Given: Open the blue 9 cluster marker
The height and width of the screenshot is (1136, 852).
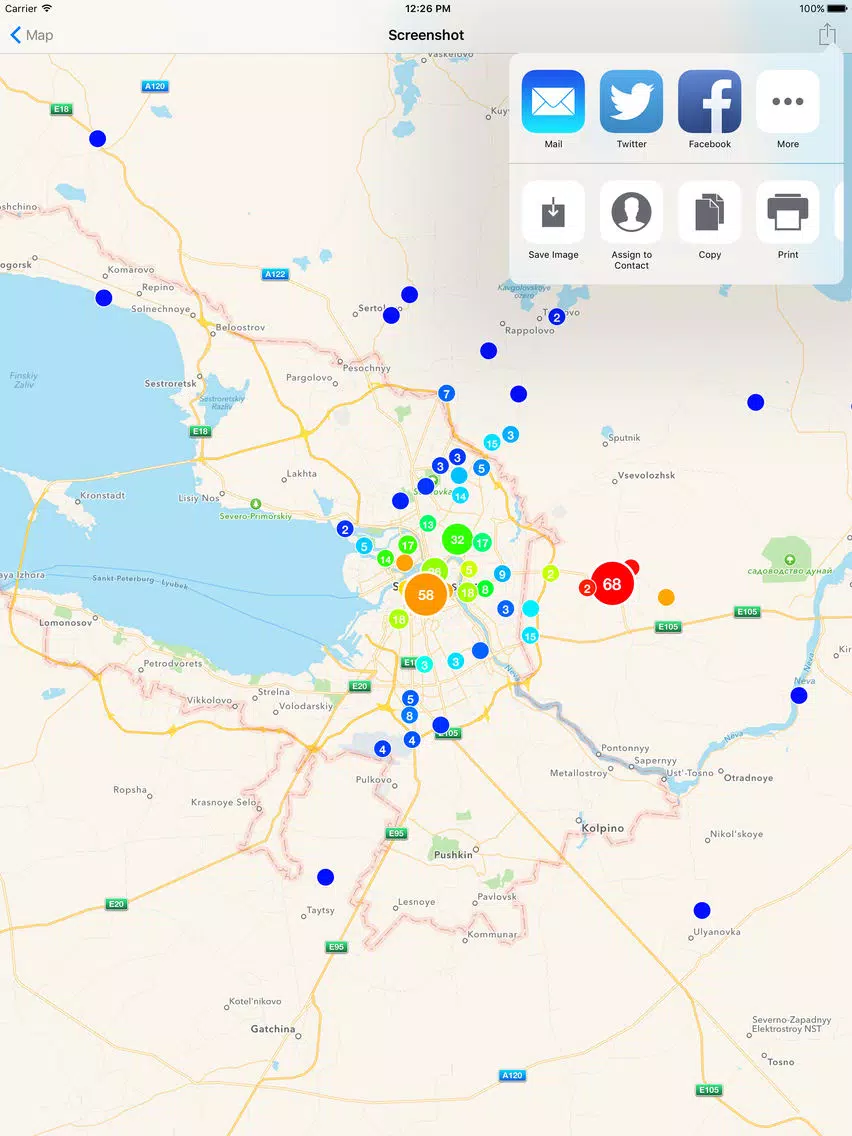Looking at the screenshot, I should (x=502, y=575).
